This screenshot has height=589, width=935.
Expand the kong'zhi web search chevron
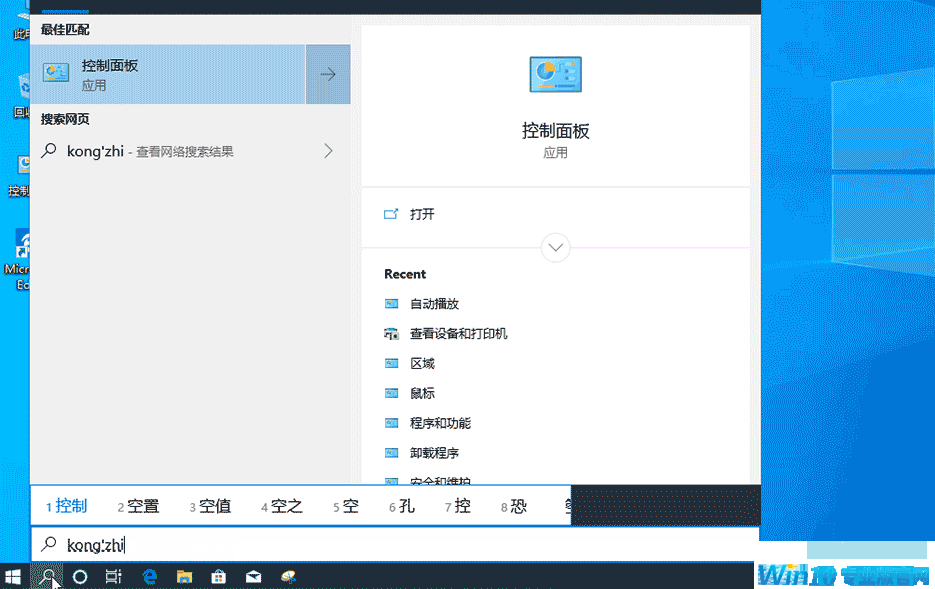[328, 151]
